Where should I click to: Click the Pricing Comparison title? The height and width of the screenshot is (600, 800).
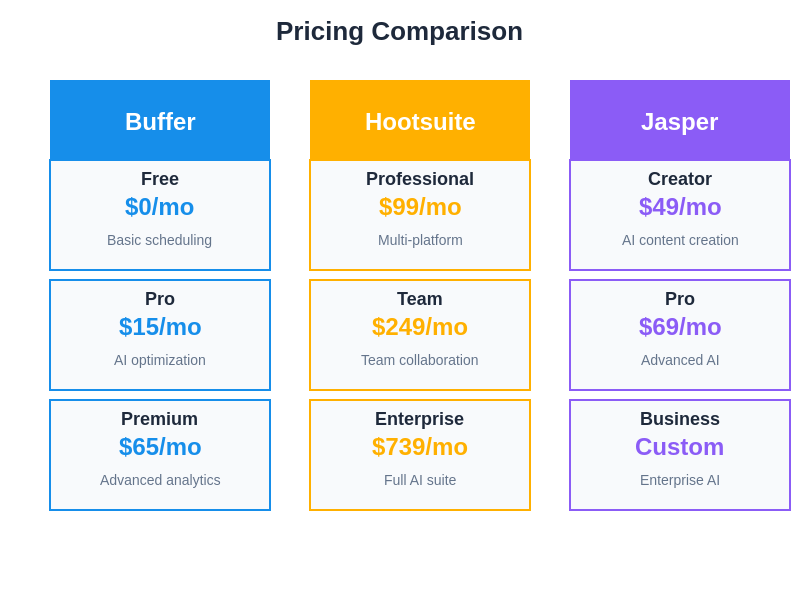tap(399, 31)
